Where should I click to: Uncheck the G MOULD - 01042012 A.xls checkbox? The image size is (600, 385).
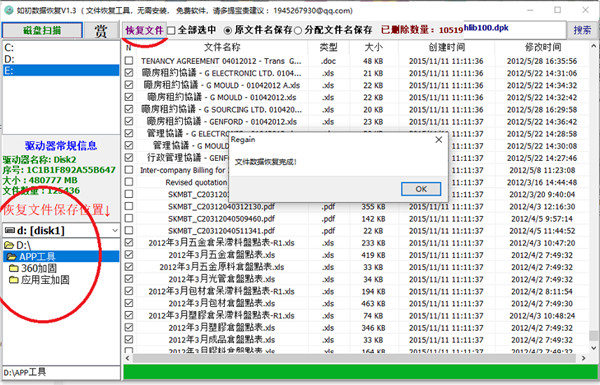[x=129, y=85]
